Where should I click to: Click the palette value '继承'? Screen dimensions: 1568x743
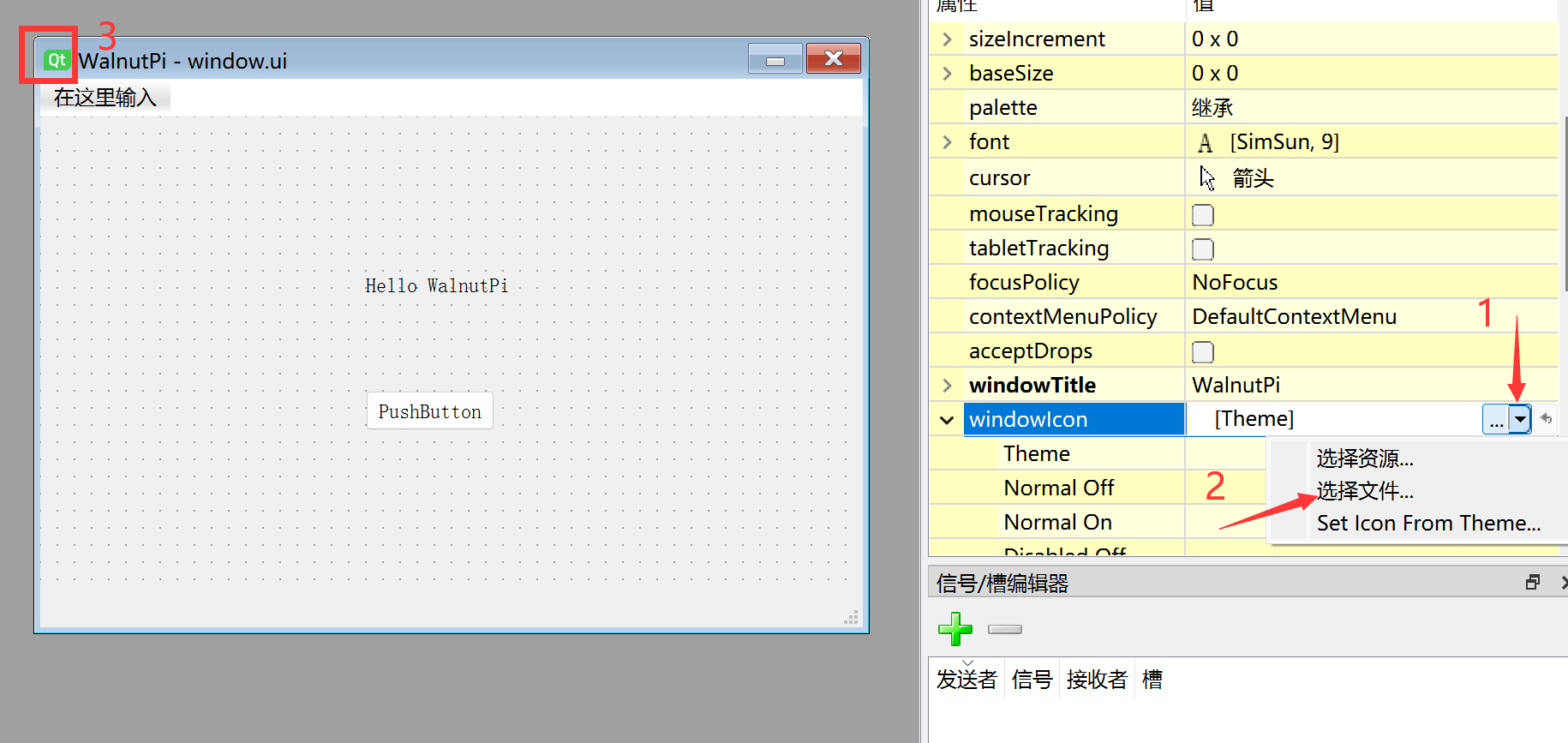[x=1212, y=108]
